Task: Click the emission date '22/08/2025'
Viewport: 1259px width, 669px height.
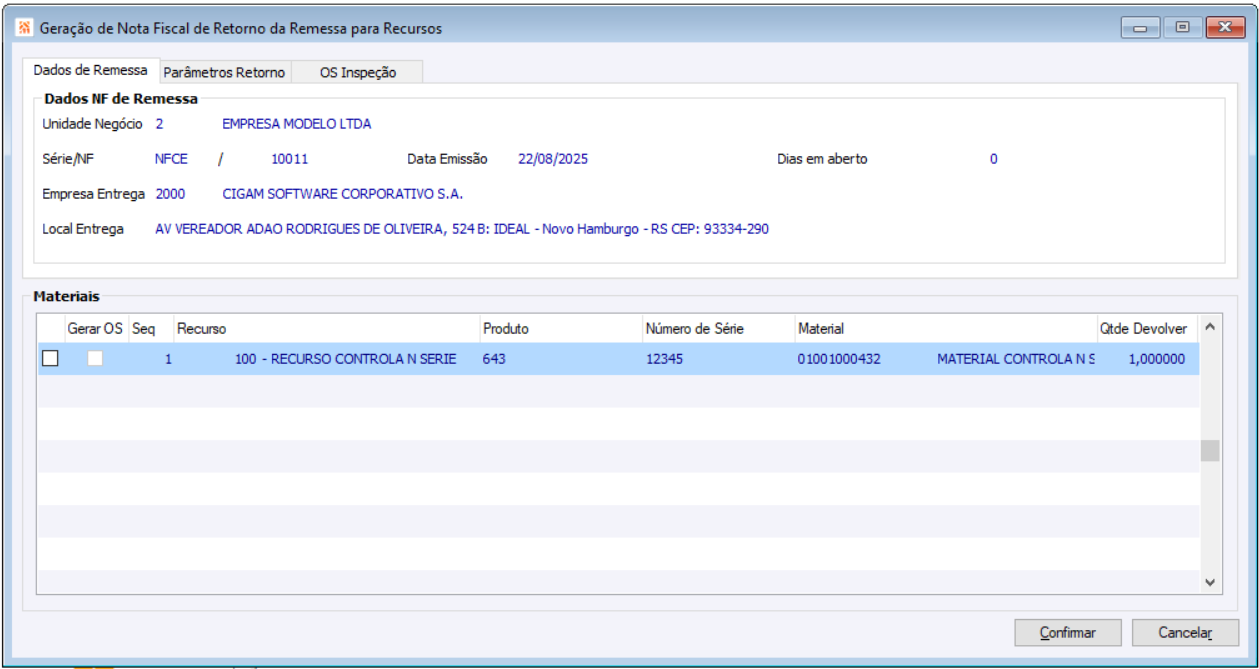Action: click(553, 159)
